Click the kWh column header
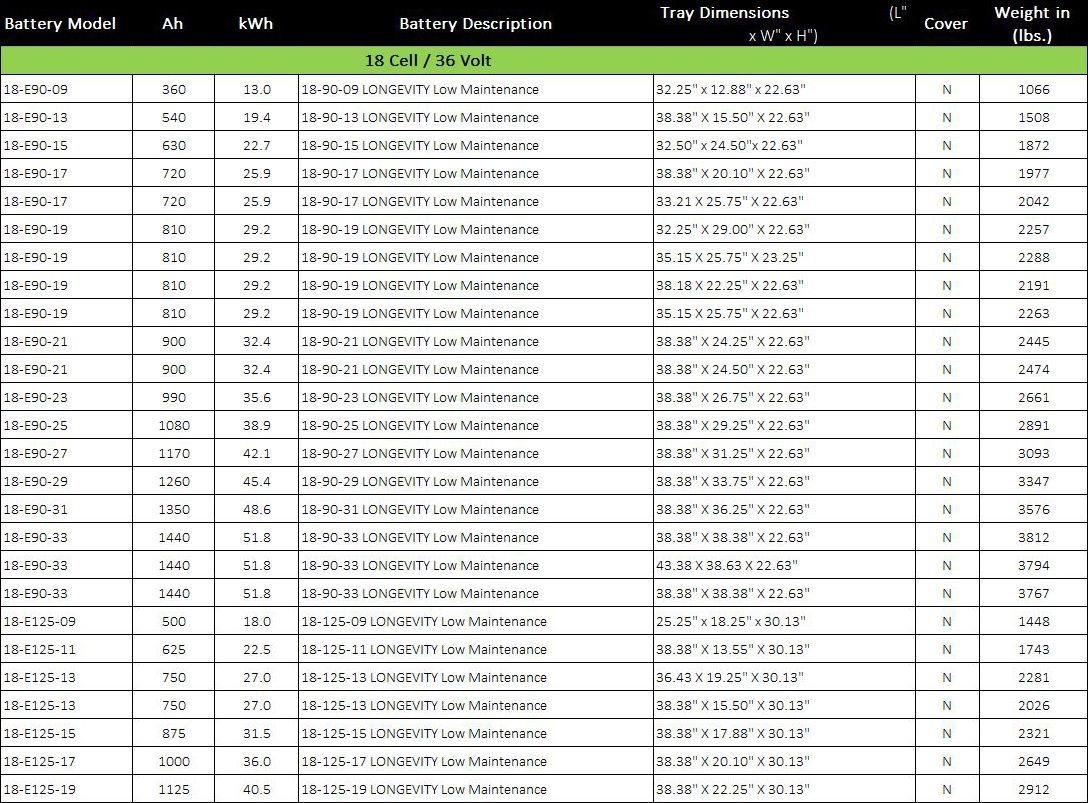The width and height of the screenshot is (1088, 803). (x=255, y=24)
